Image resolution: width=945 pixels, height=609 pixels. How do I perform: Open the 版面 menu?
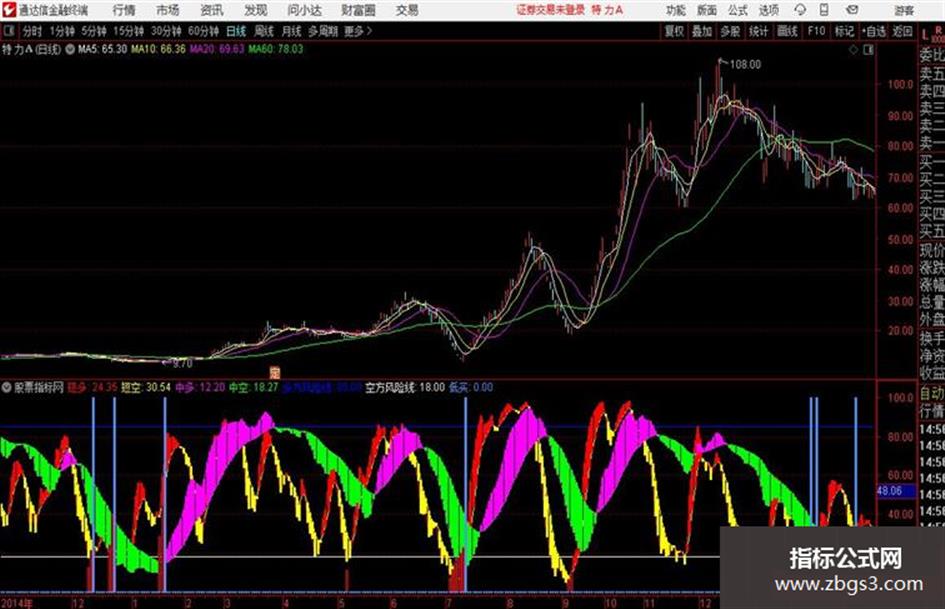click(706, 10)
